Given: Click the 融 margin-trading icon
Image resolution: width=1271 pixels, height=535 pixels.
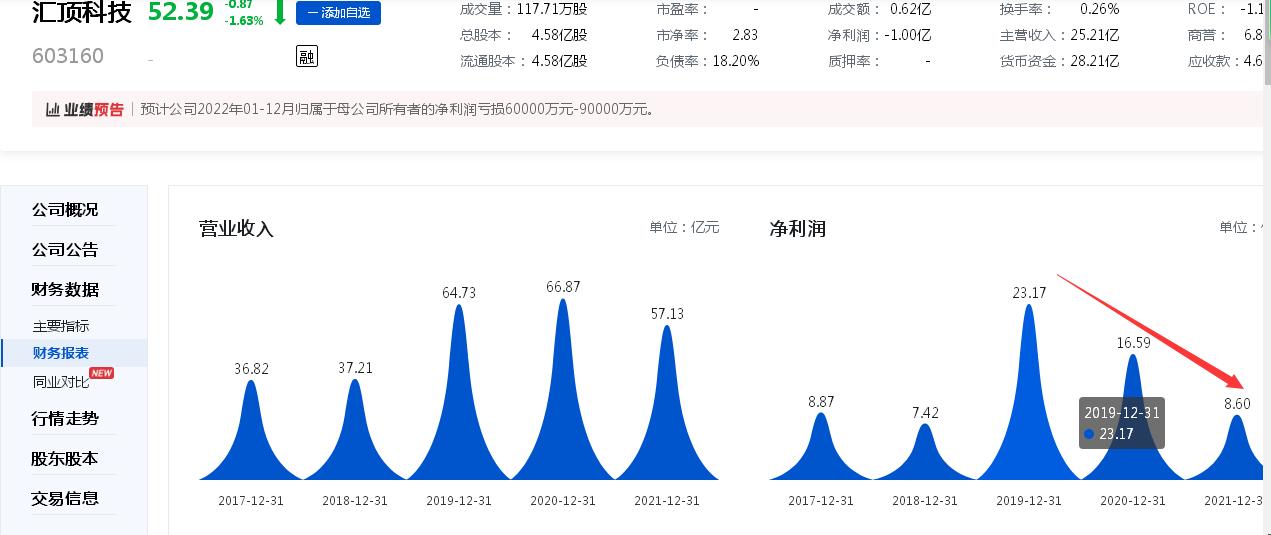Looking at the screenshot, I should pyautogui.click(x=307, y=57).
